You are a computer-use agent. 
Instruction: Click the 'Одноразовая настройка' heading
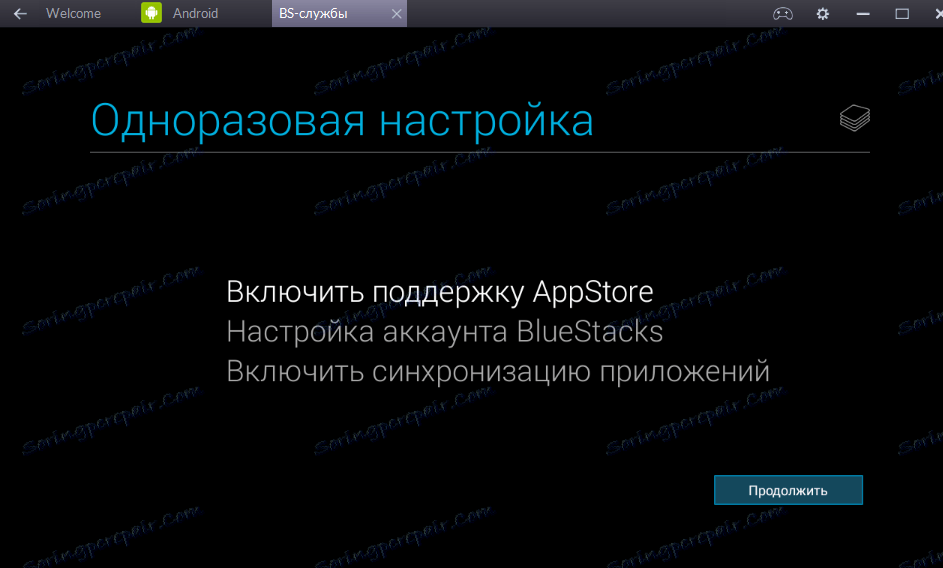click(x=342, y=120)
